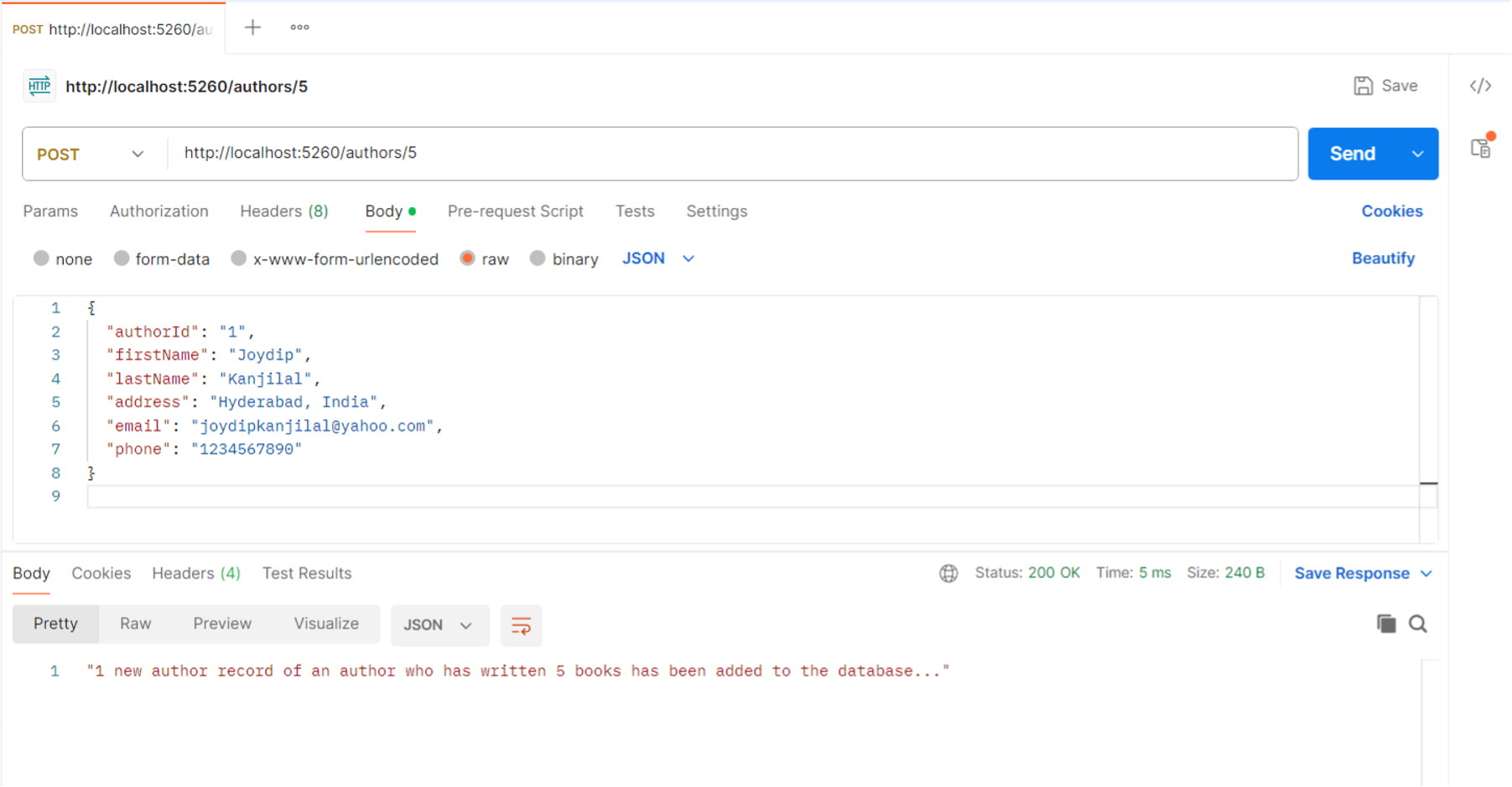Click the HTTP request type icon
This screenshot has width=1512, height=787.
(39, 86)
